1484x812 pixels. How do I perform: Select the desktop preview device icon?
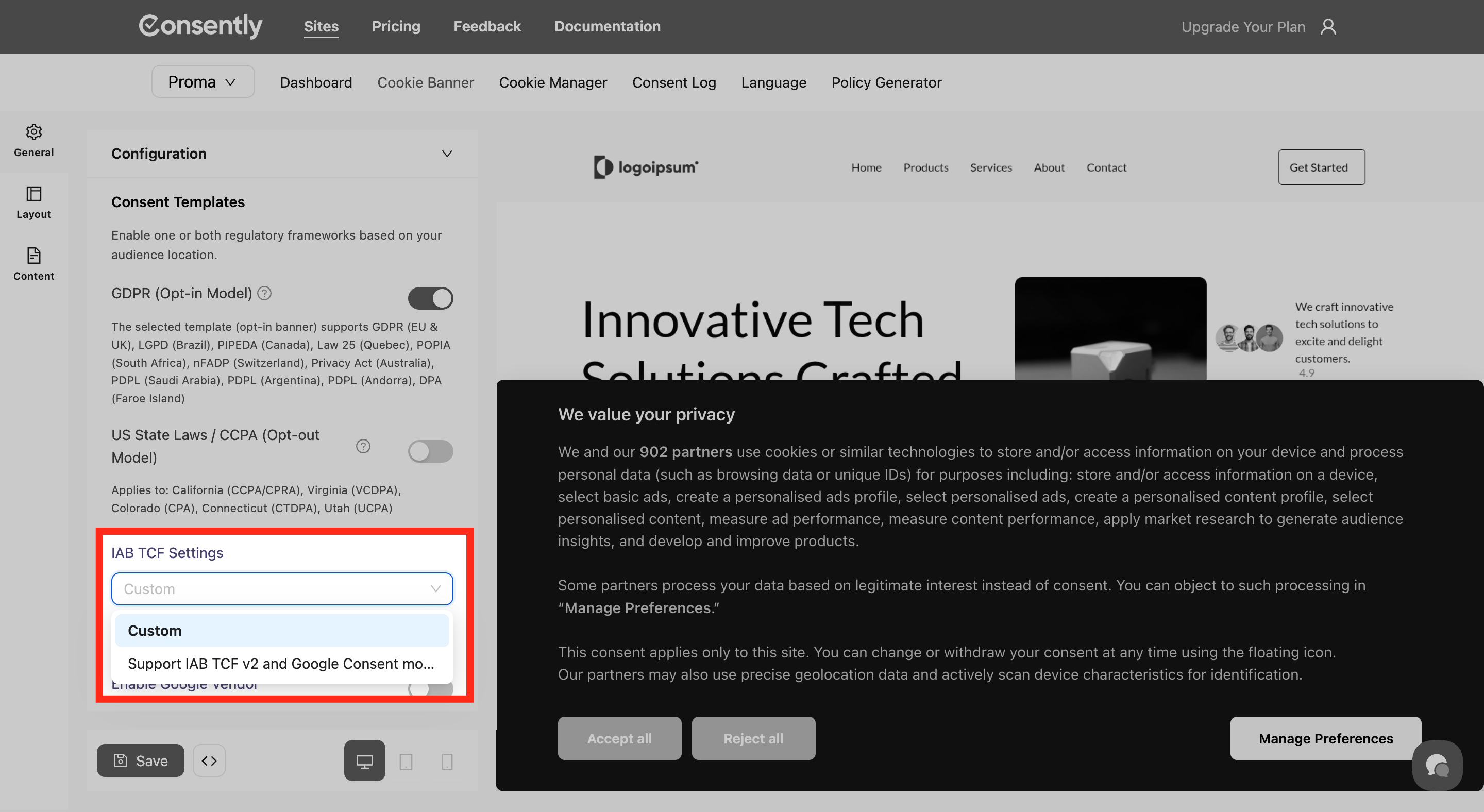coord(364,760)
